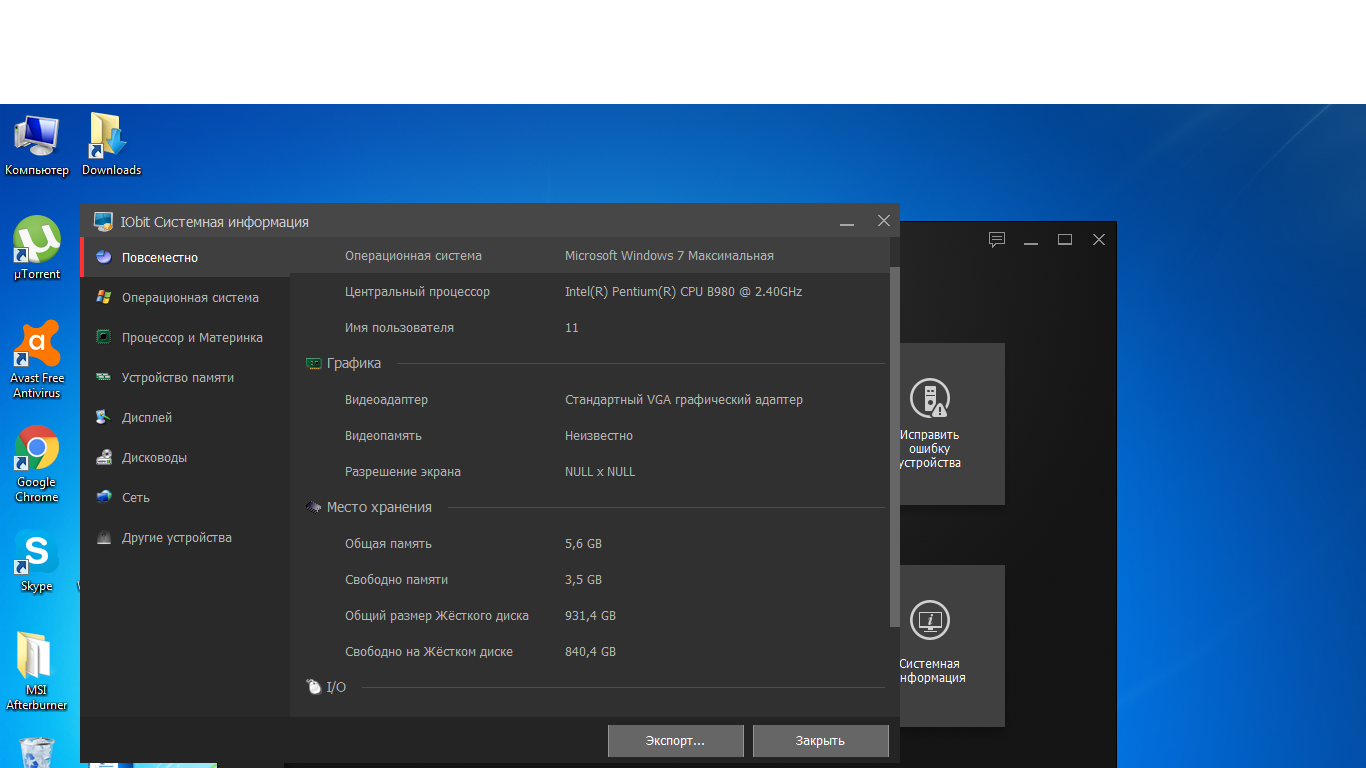This screenshot has height=768, width=1366.
Task: Select the Сеть sidebar item
Action: pyautogui.click(x=135, y=498)
